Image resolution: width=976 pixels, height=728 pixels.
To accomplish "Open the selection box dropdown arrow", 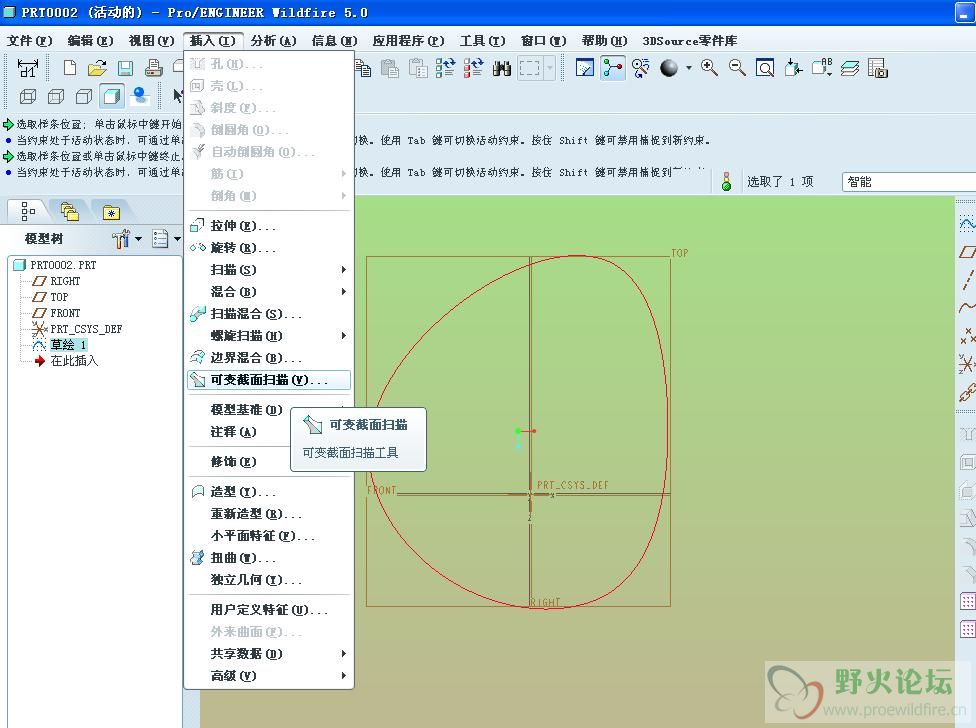I will click(549, 68).
